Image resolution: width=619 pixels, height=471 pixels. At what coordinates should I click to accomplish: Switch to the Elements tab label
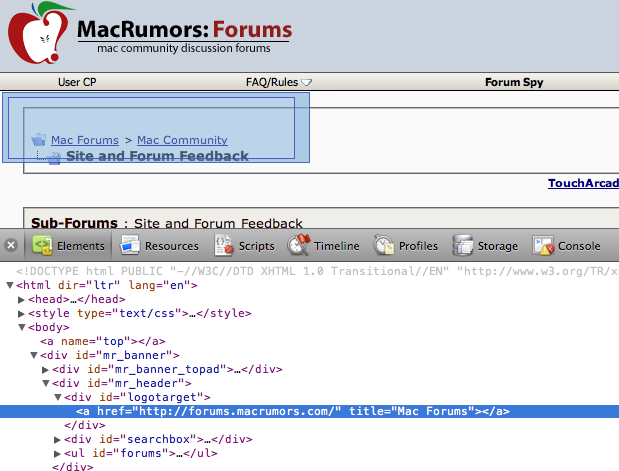point(81,246)
